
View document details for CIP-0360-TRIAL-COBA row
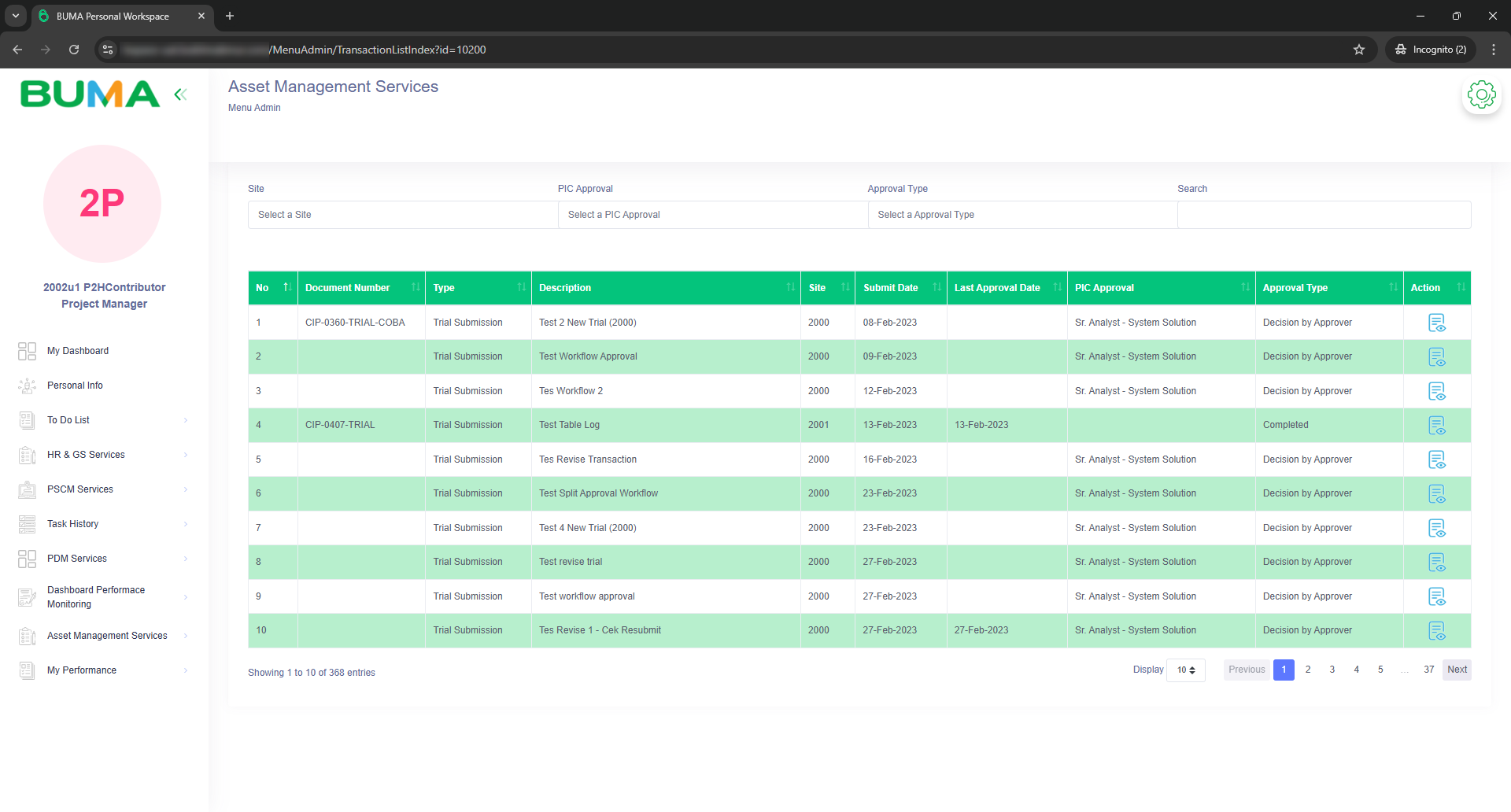pyautogui.click(x=1436, y=323)
